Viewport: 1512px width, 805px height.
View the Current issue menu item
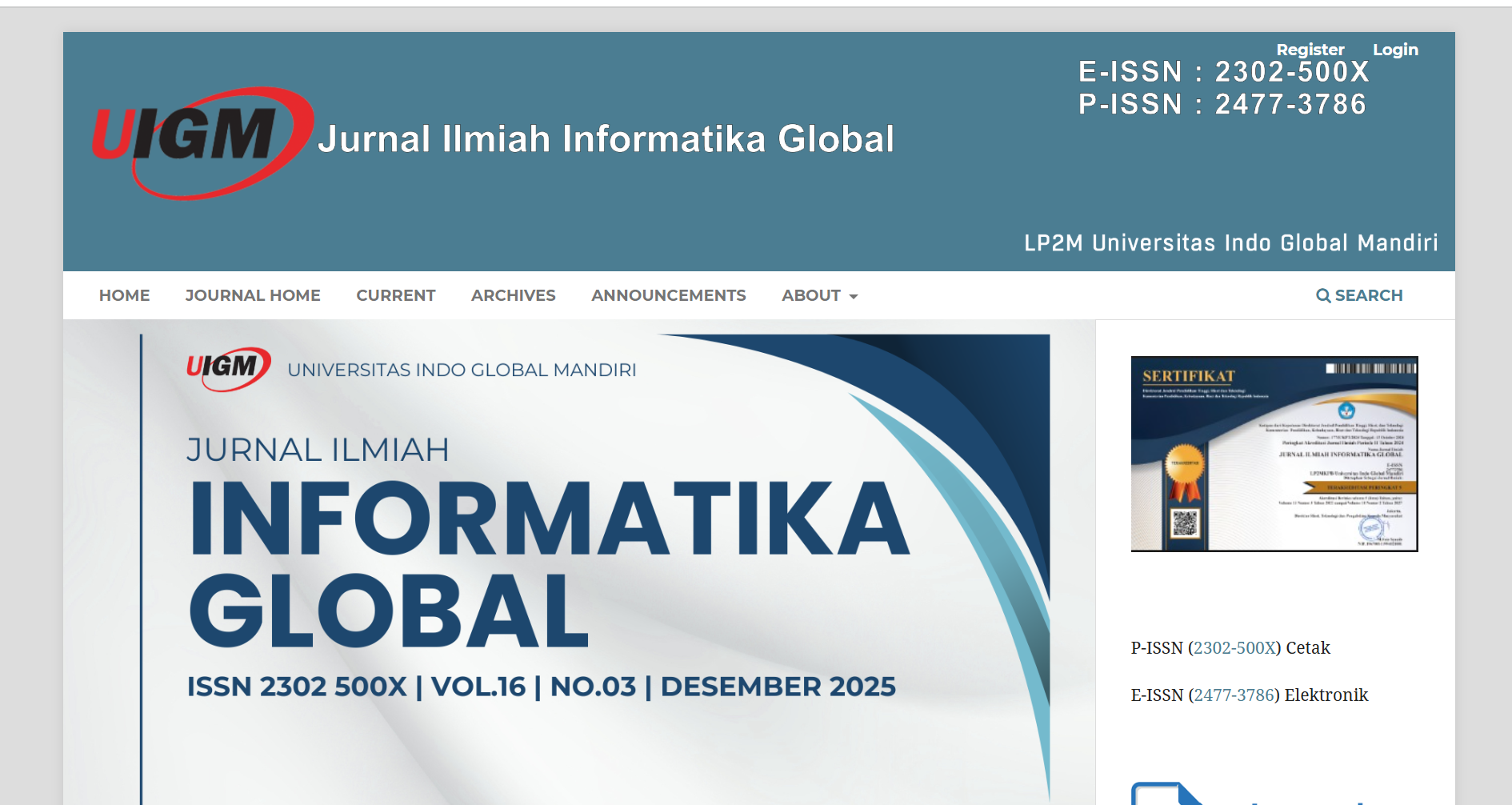click(x=396, y=295)
